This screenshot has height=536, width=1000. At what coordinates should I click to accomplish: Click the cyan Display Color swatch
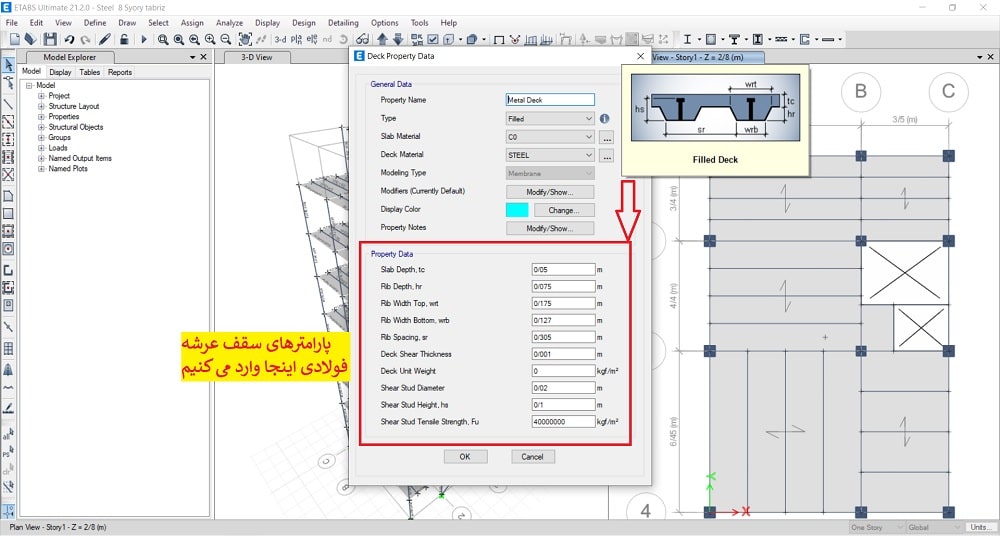(x=517, y=210)
